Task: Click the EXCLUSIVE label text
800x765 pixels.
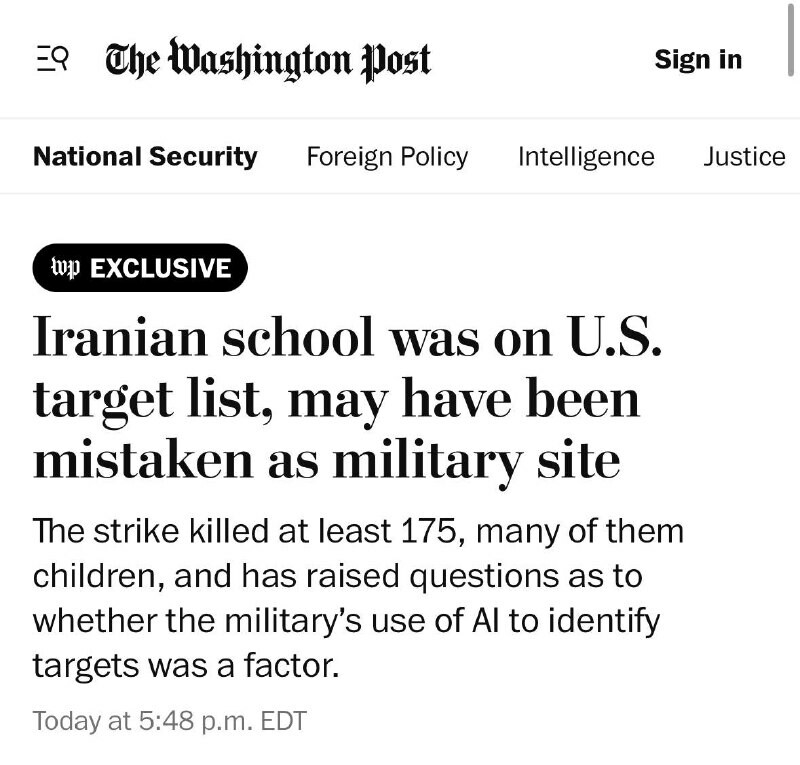Action: [x=160, y=268]
